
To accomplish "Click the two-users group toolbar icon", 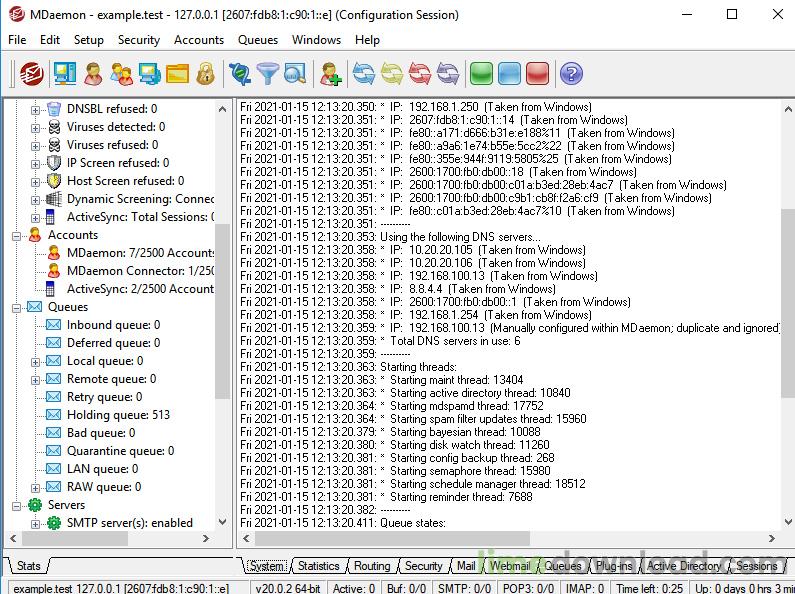I will (x=121, y=73).
